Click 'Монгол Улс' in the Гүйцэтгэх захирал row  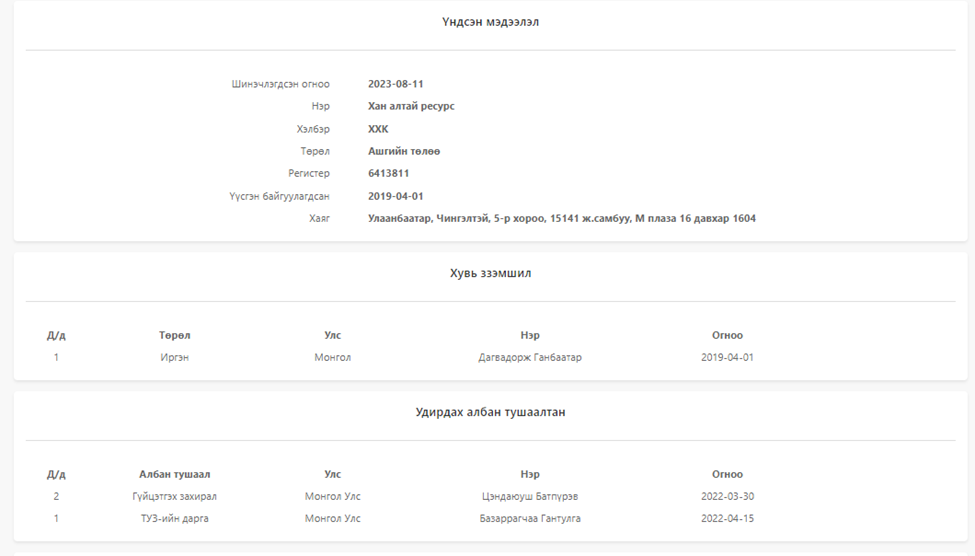click(332, 497)
